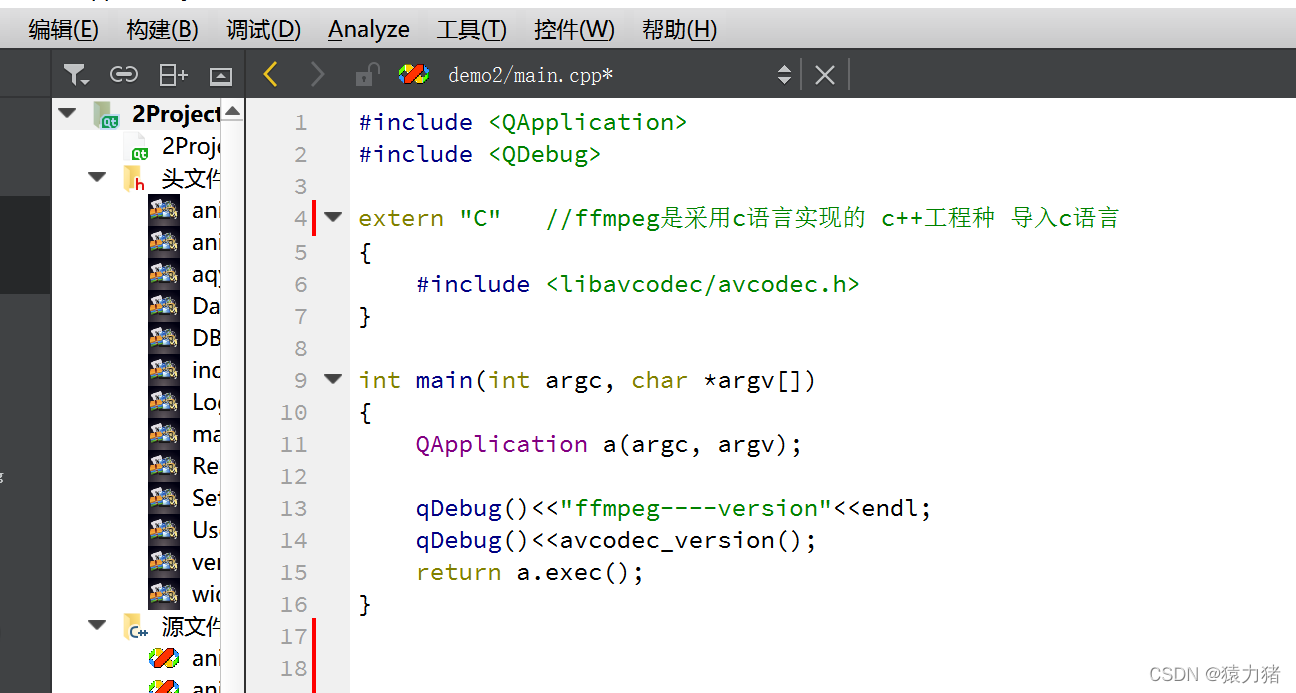This screenshot has height=693, width=1296.
Task: Fold the main function at line 9
Action: pyautogui.click(x=333, y=378)
